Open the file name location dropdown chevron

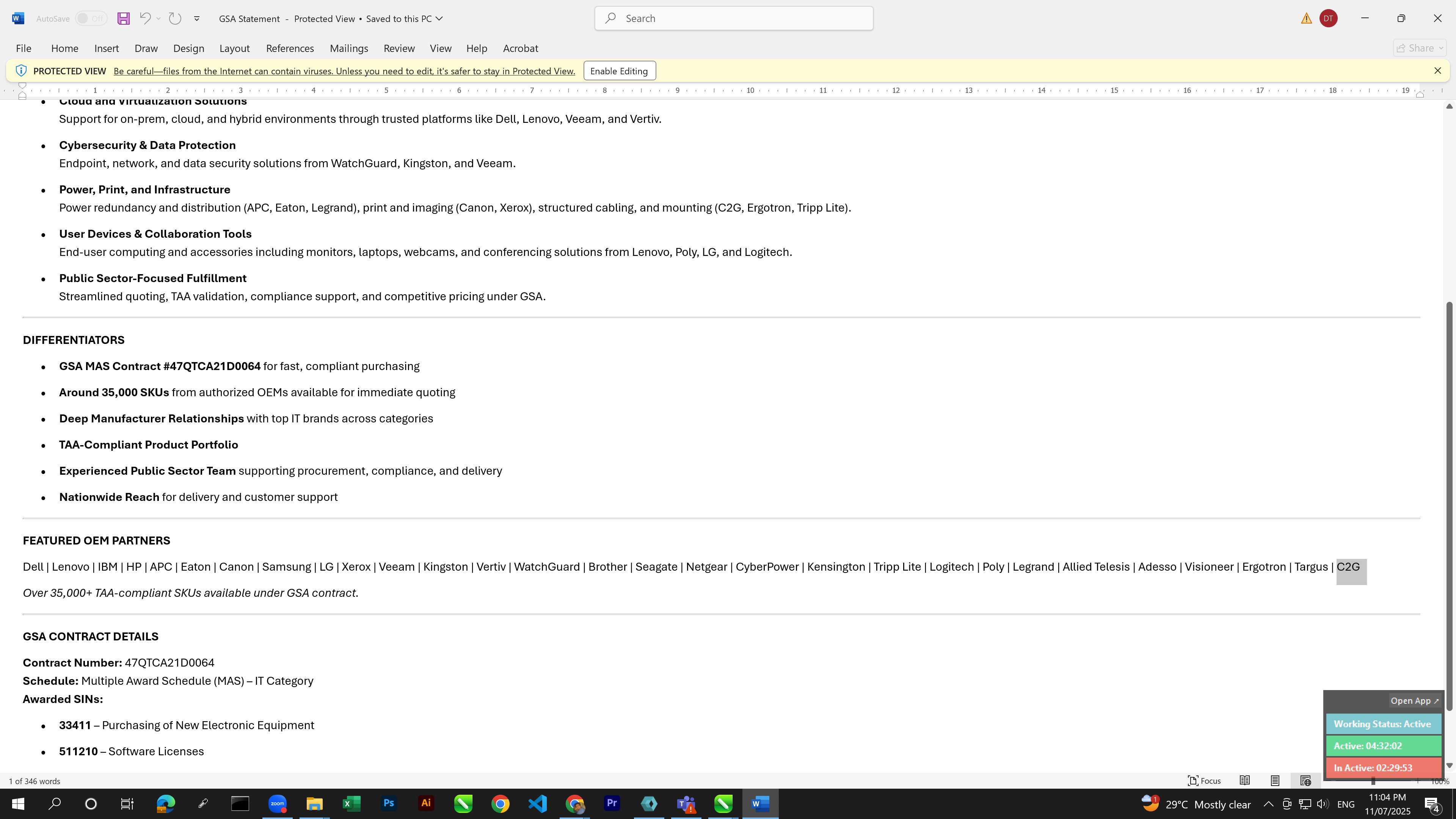(439, 19)
